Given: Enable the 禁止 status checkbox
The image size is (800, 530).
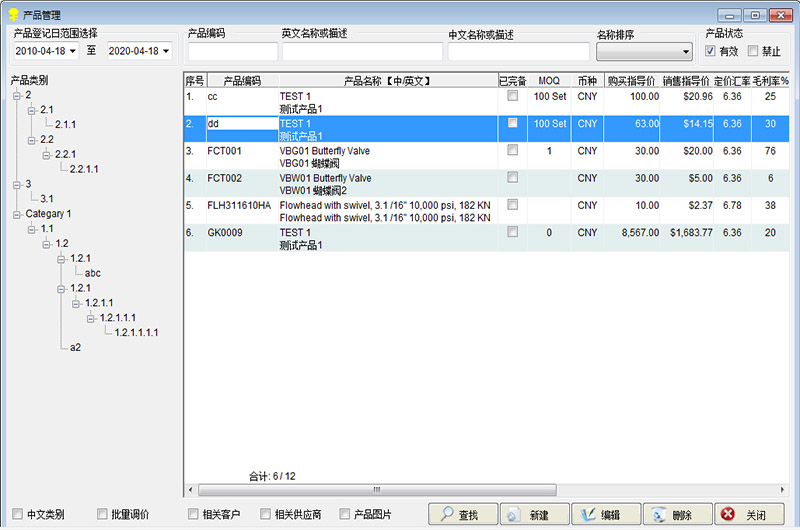Looking at the screenshot, I should click(x=753, y=51).
